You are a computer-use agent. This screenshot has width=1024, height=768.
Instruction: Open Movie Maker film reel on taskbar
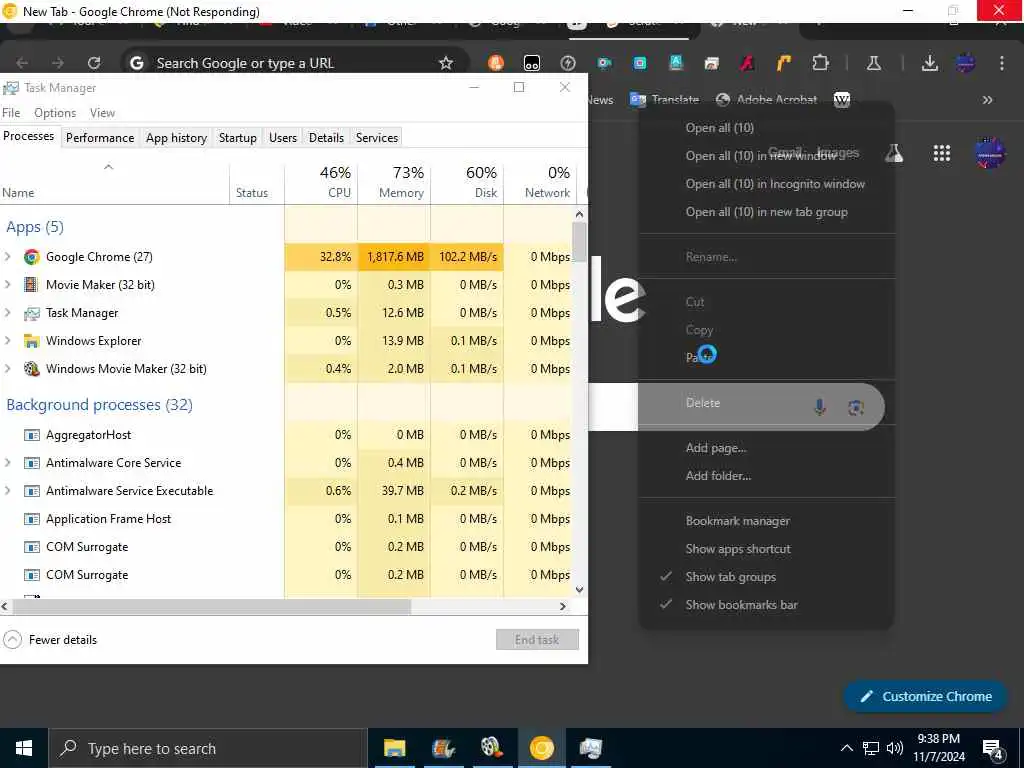coord(491,748)
